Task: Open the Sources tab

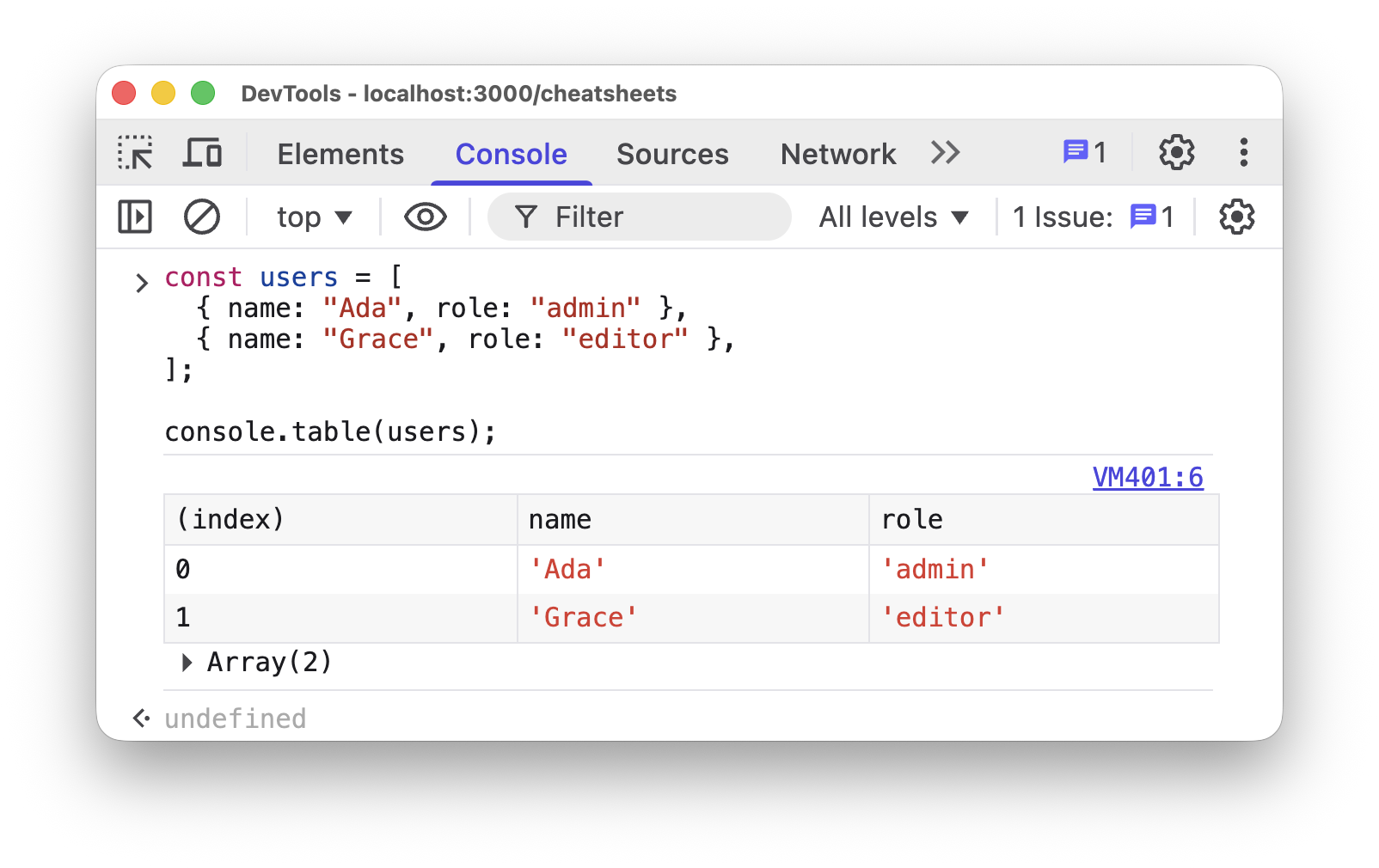Action: pyautogui.click(x=672, y=154)
